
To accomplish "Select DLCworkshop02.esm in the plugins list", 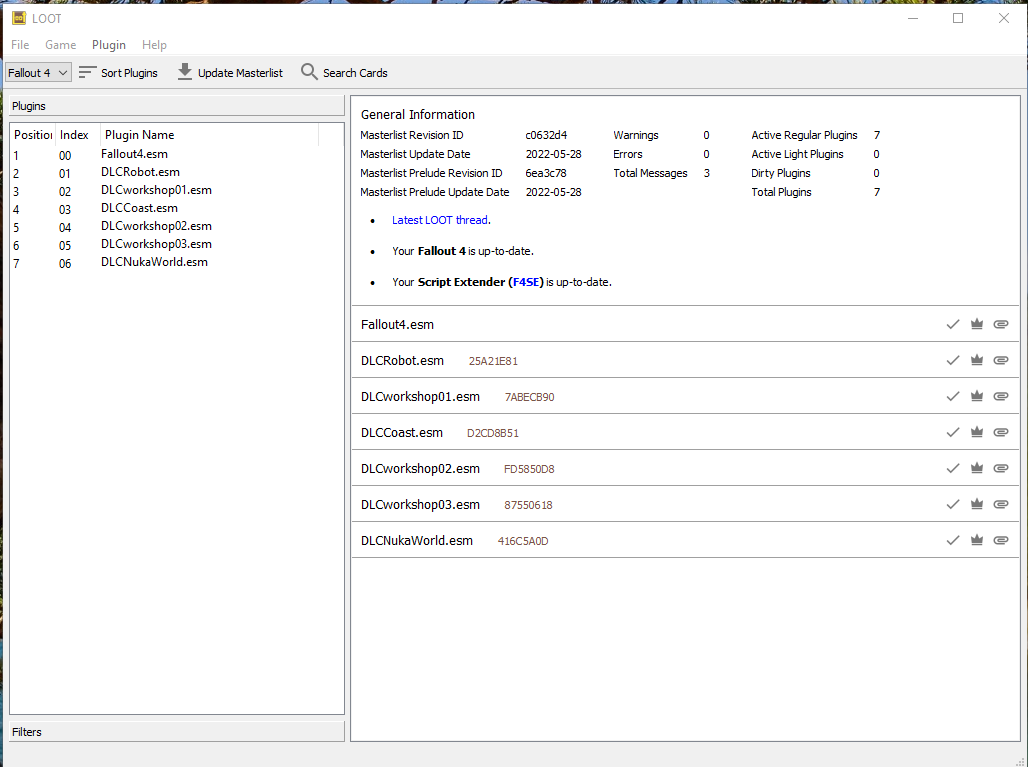I will coord(156,226).
